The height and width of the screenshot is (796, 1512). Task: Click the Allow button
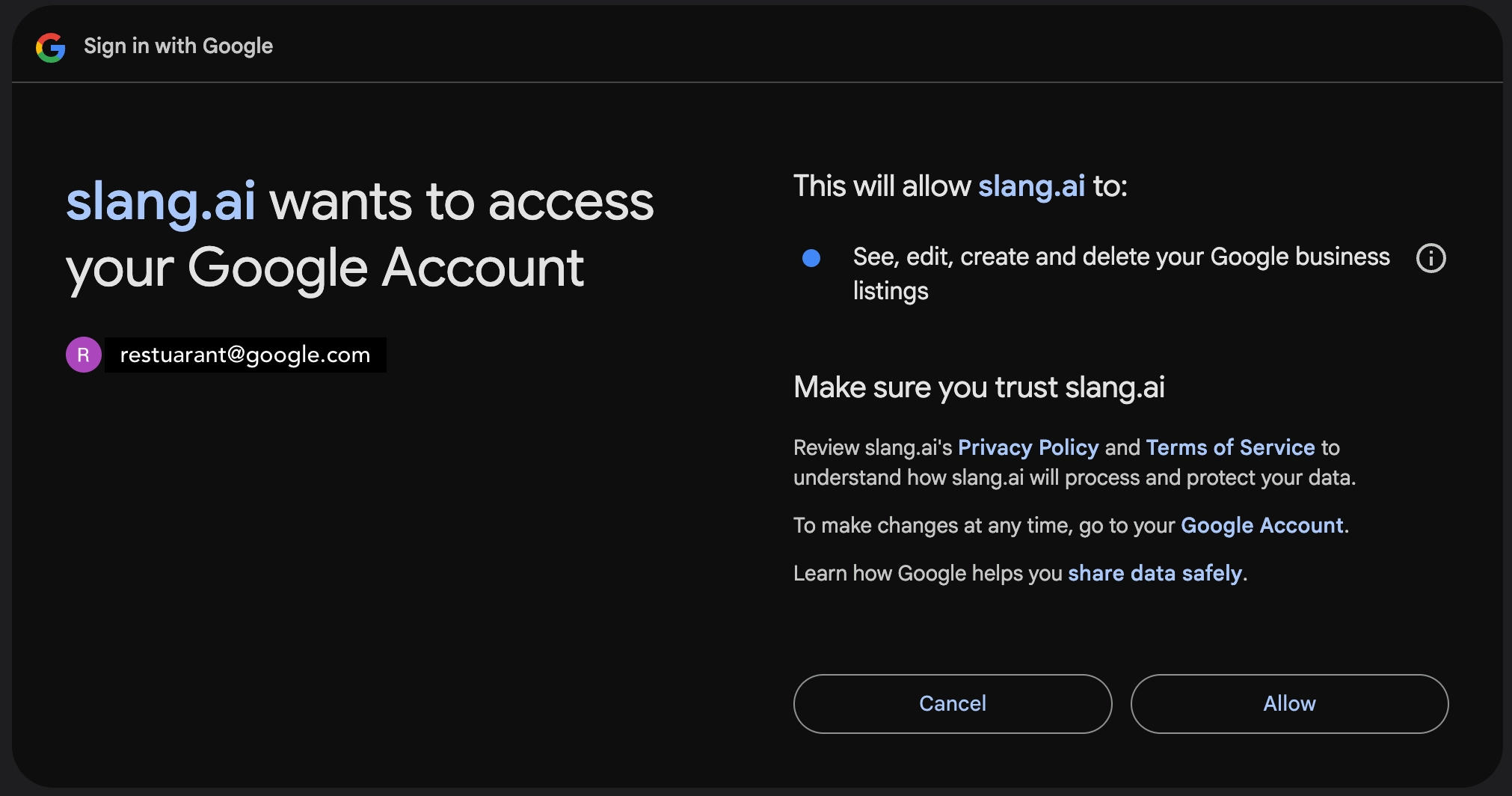(1289, 703)
